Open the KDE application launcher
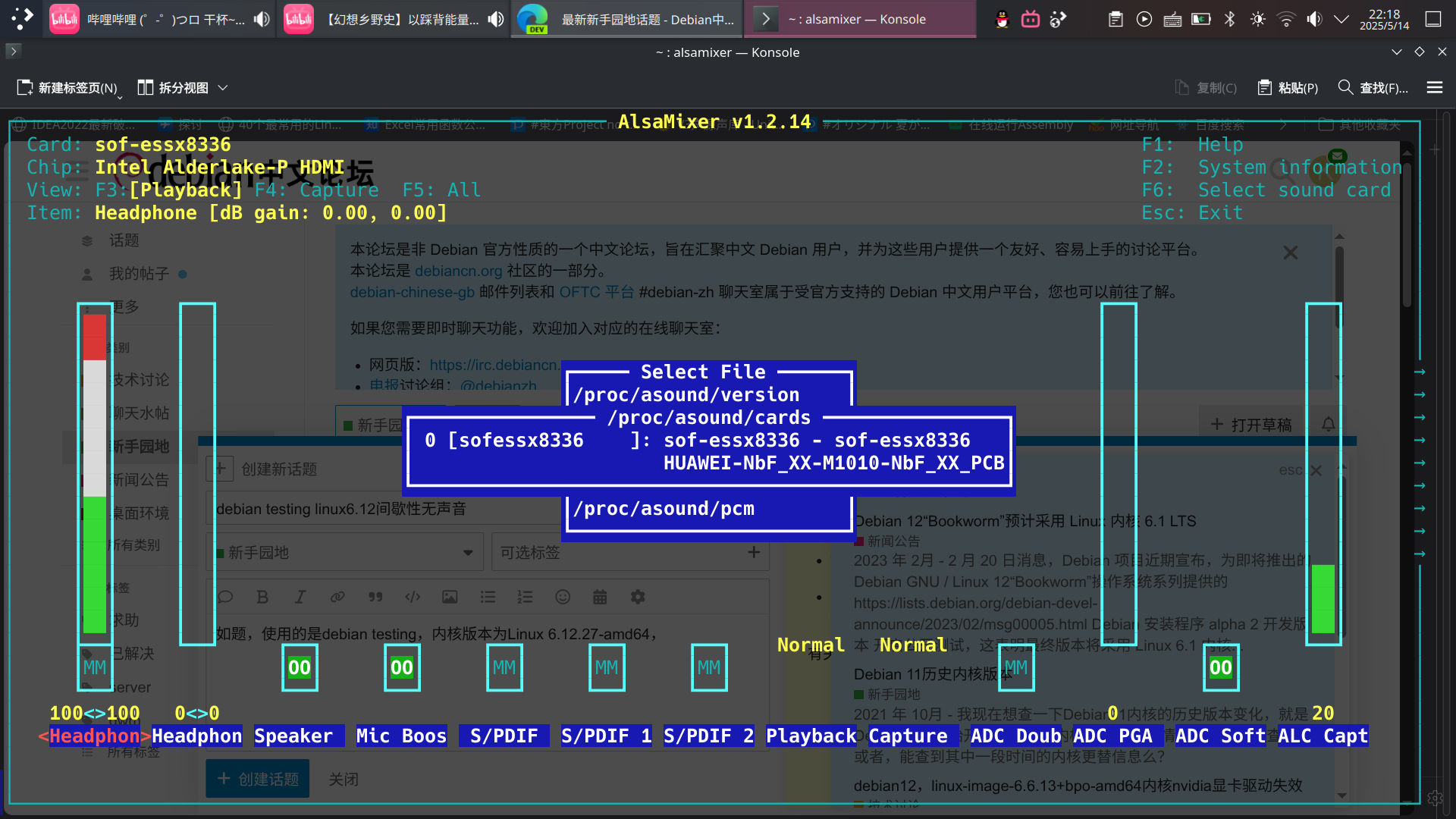 tap(22, 18)
